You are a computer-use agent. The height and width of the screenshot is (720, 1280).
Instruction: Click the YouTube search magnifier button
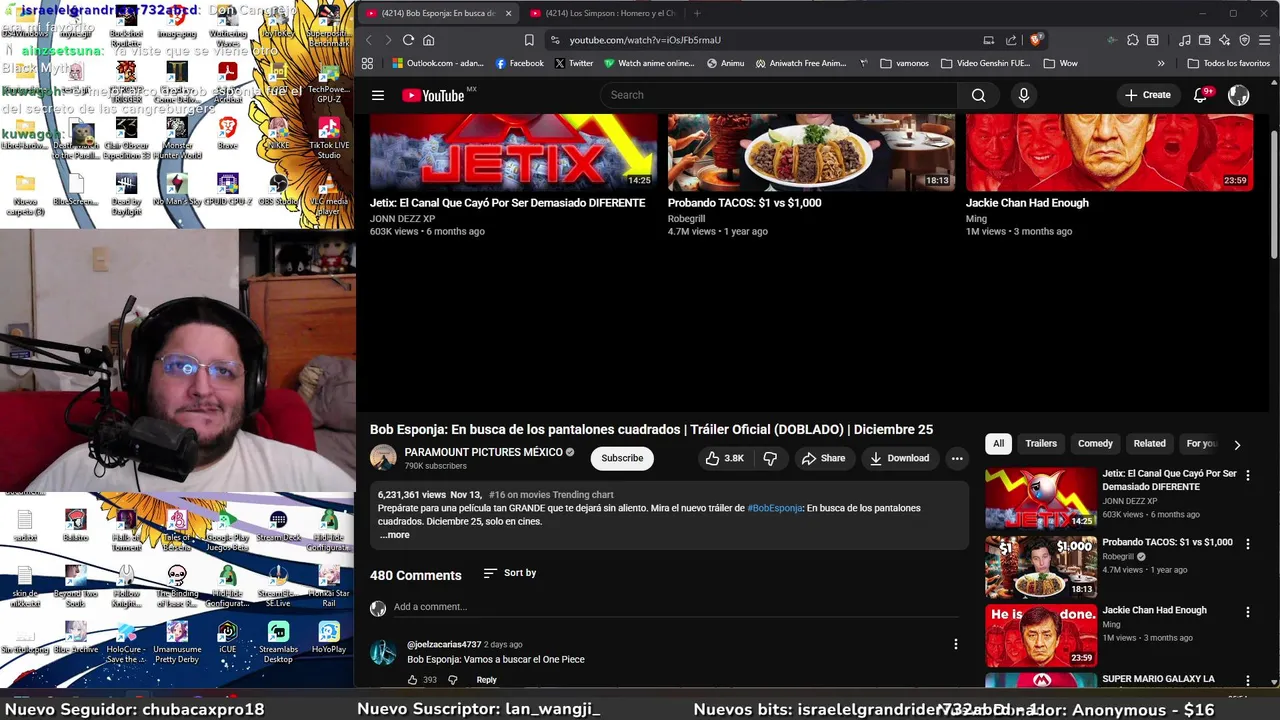(978, 95)
